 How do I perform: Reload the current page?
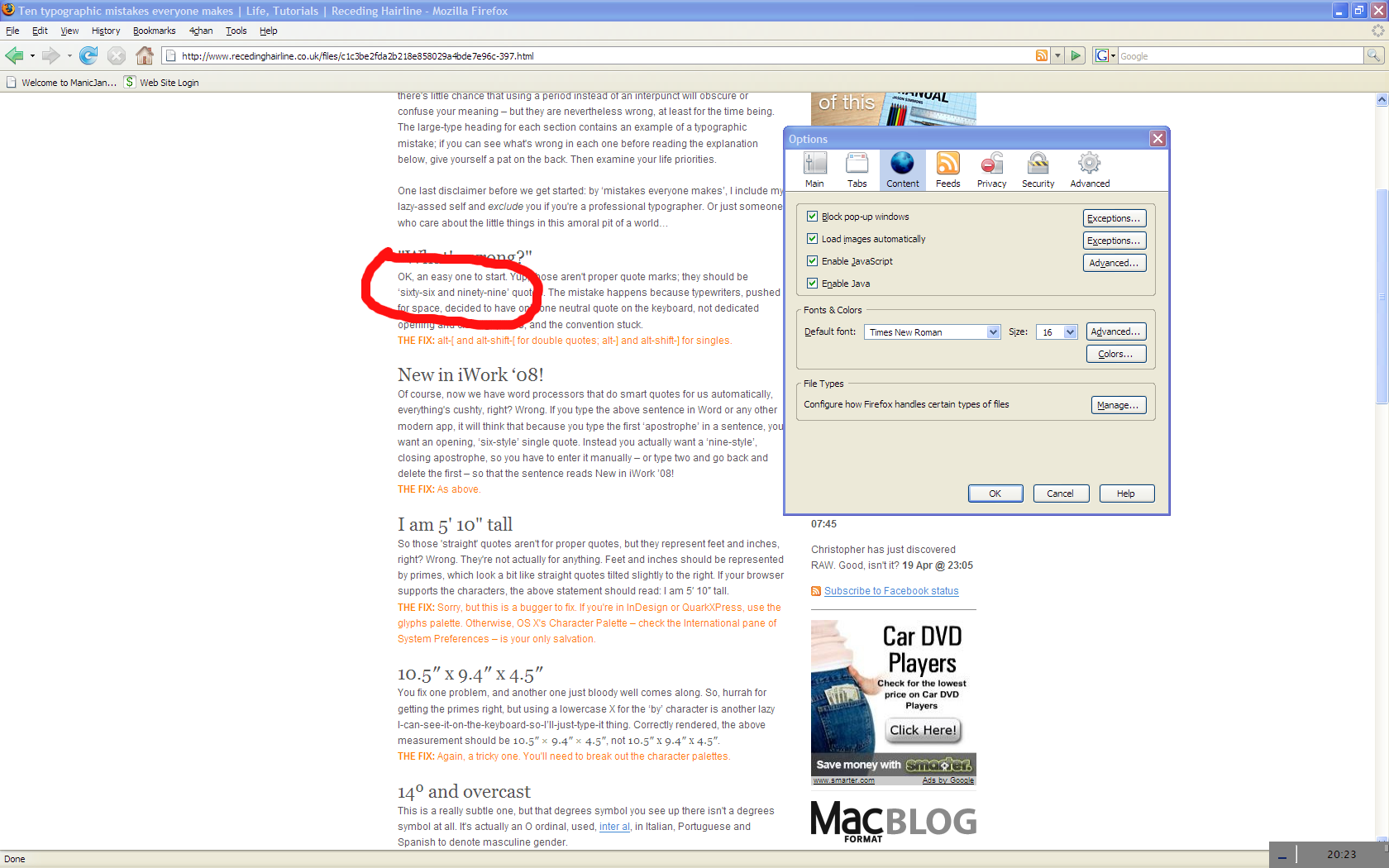pyautogui.click(x=88, y=56)
